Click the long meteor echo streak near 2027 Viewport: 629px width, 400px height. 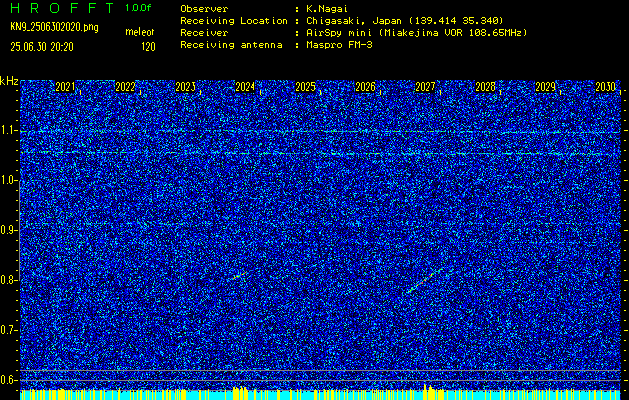424,280
